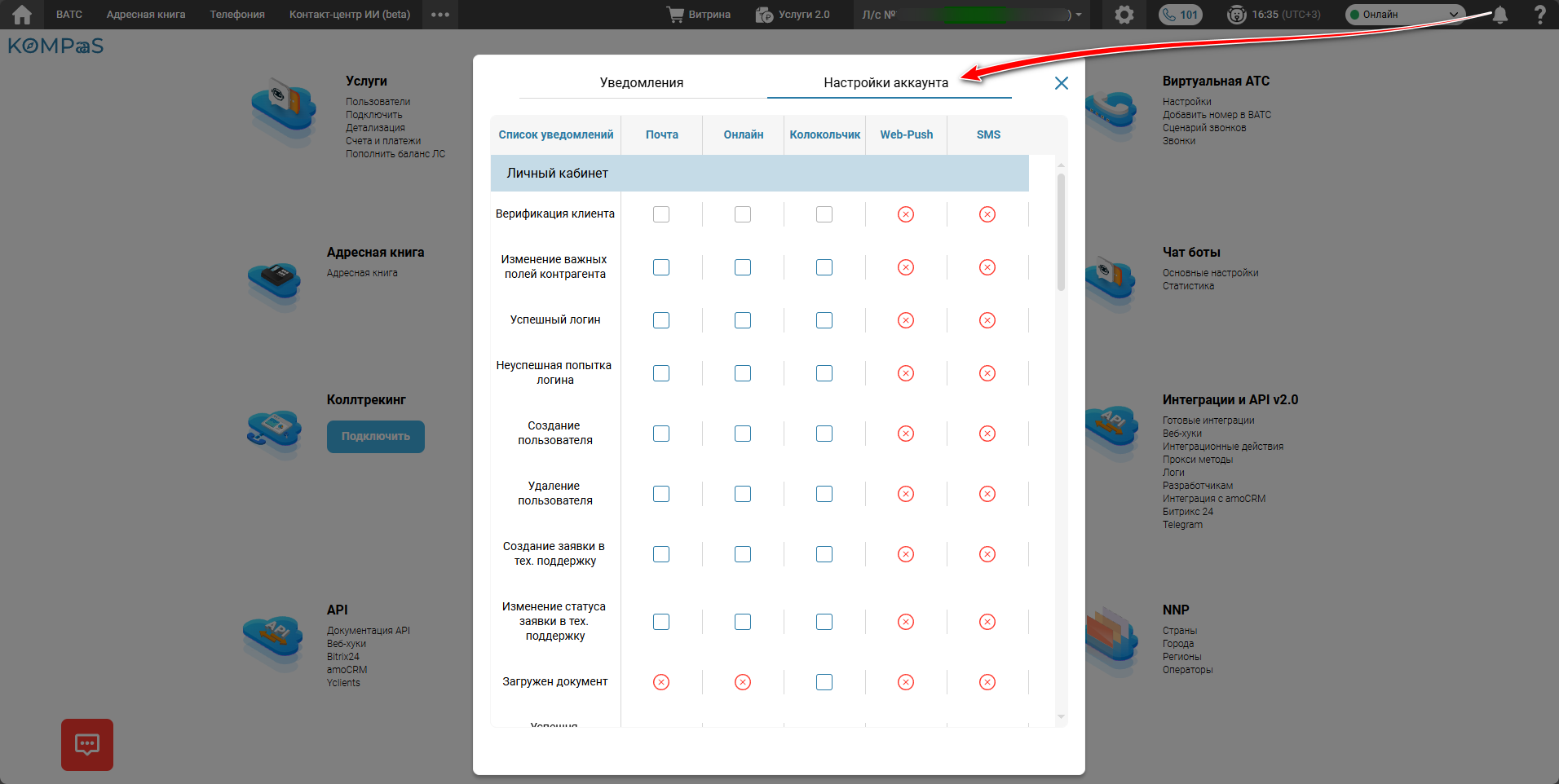
Task: Toggle Онлайн for Изменение статуса заявки
Action: click(x=743, y=622)
